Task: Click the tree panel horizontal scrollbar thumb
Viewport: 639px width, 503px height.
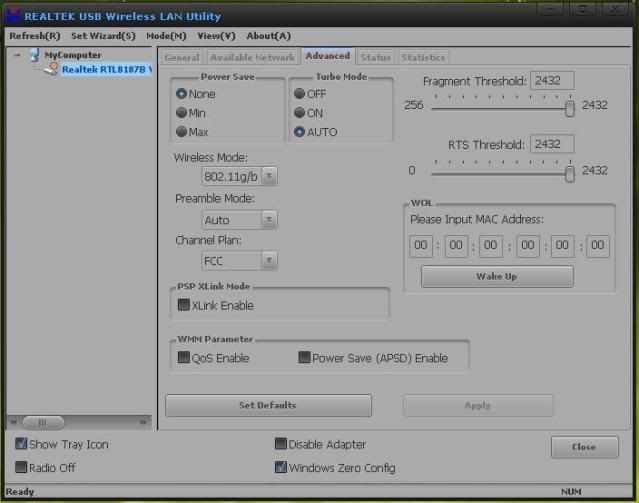Action: coord(43,422)
